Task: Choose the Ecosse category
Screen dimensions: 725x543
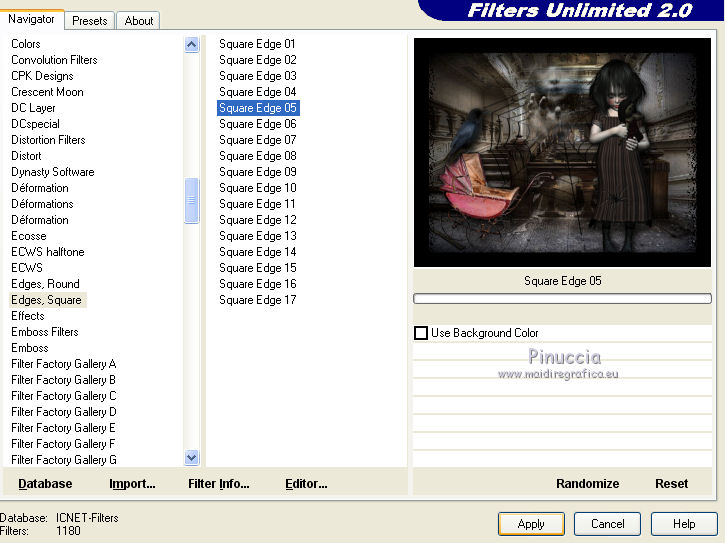Action: [x=29, y=236]
